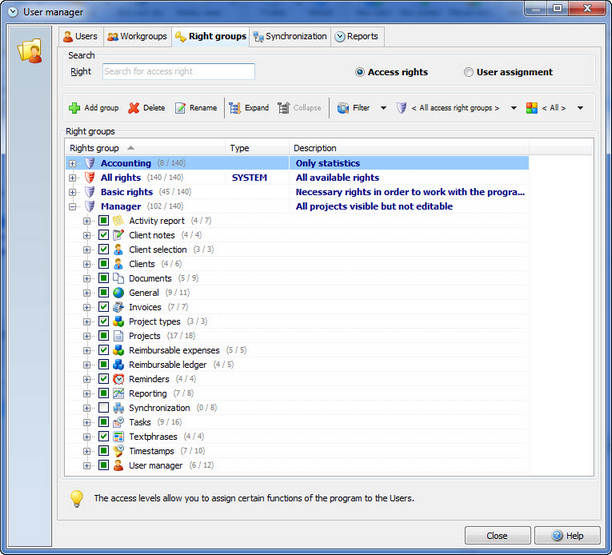Click the Synchronization network icon in tree
Image resolution: width=612 pixels, height=555 pixels.
coord(118,408)
